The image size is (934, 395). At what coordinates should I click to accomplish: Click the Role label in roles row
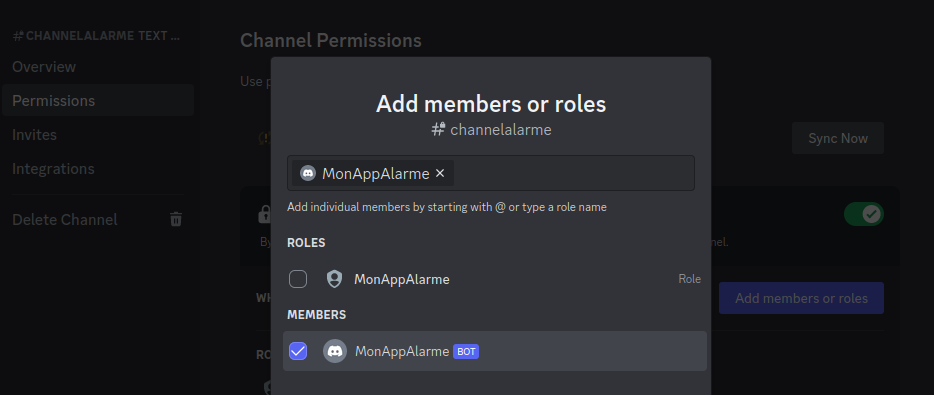(689, 279)
